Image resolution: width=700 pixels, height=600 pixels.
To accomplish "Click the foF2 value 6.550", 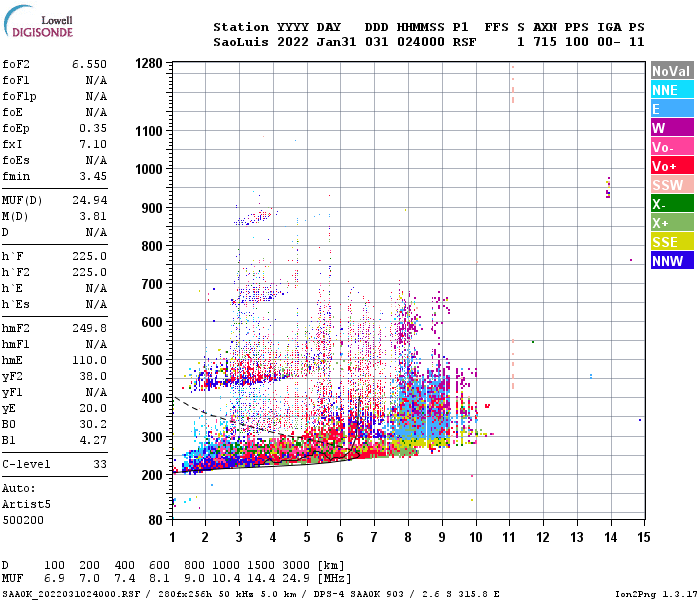I will pos(90,64).
